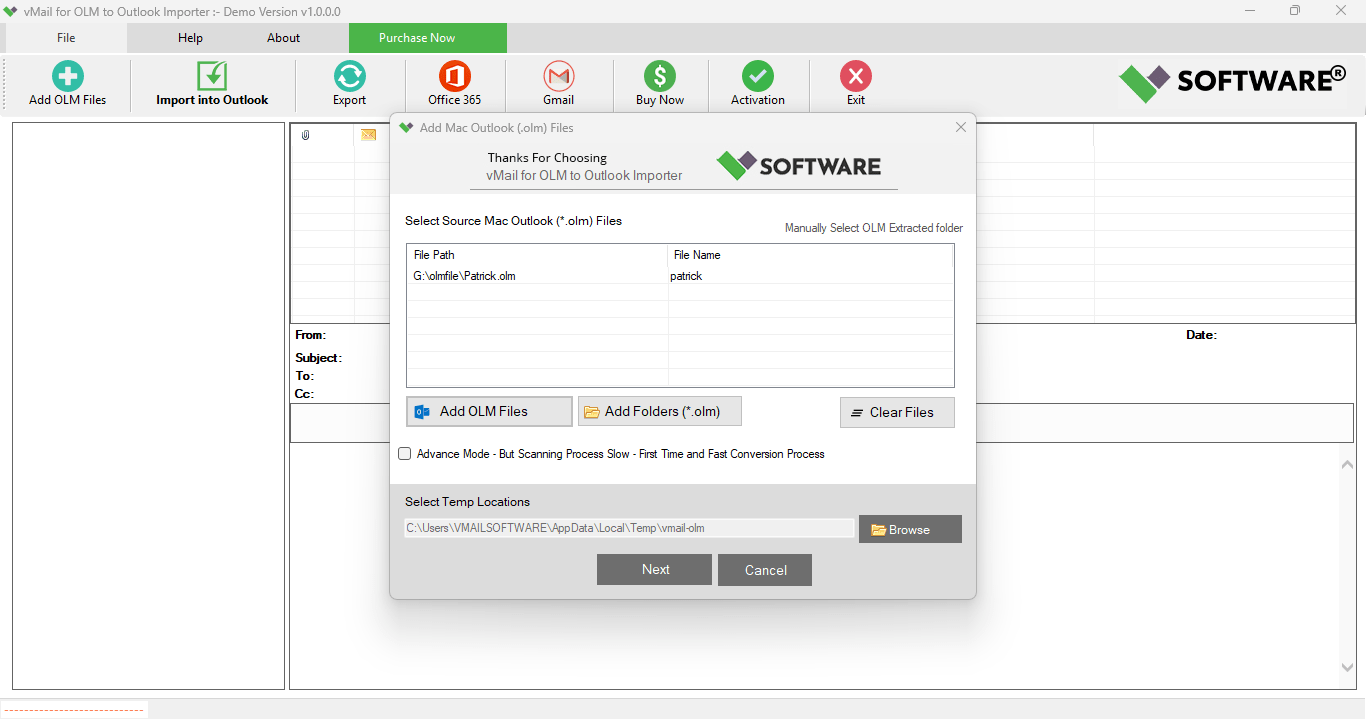
Task: Restore down the main application window
Action: (x=1295, y=11)
